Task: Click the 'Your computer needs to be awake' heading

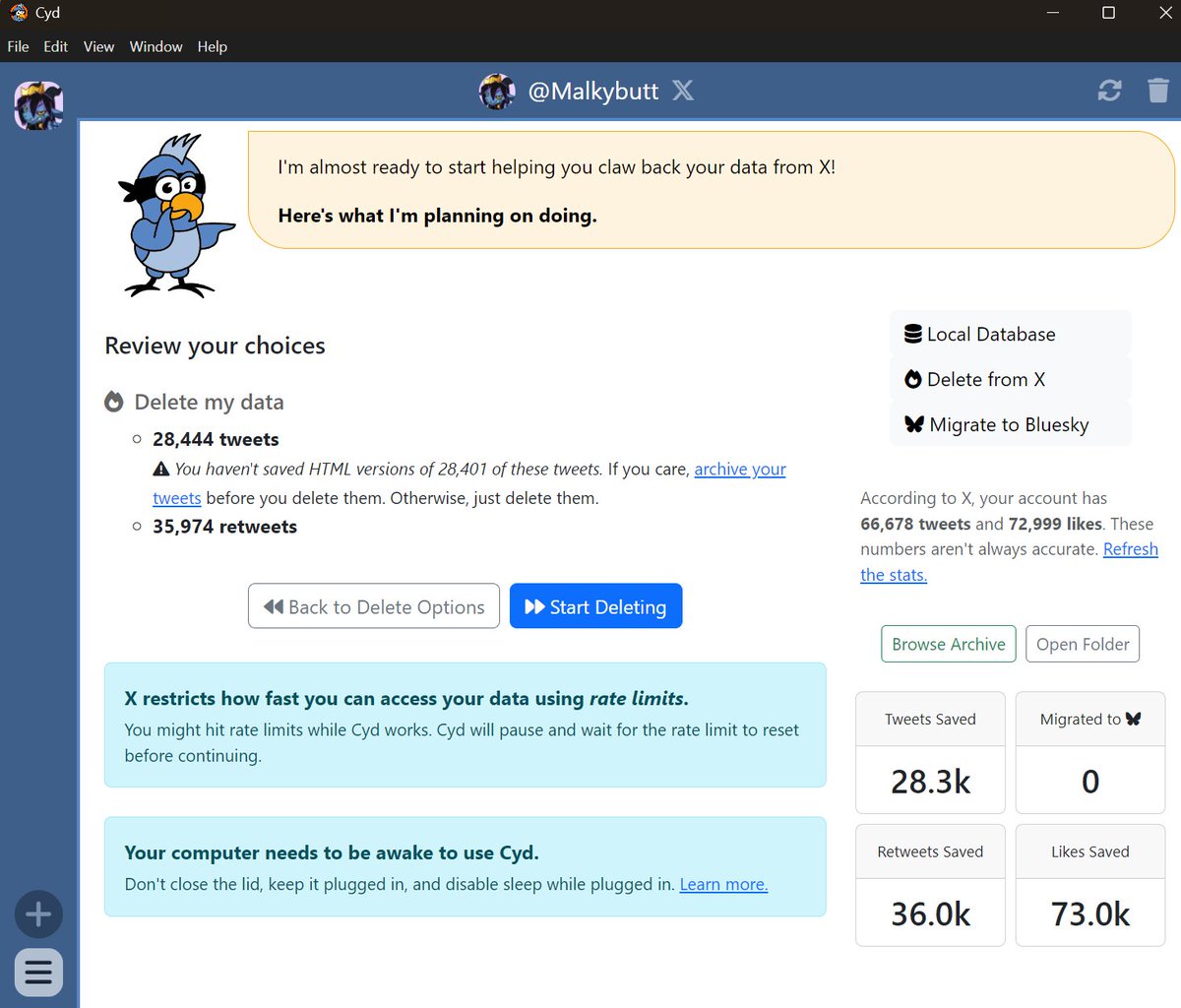Action: (x=332, y=852)
